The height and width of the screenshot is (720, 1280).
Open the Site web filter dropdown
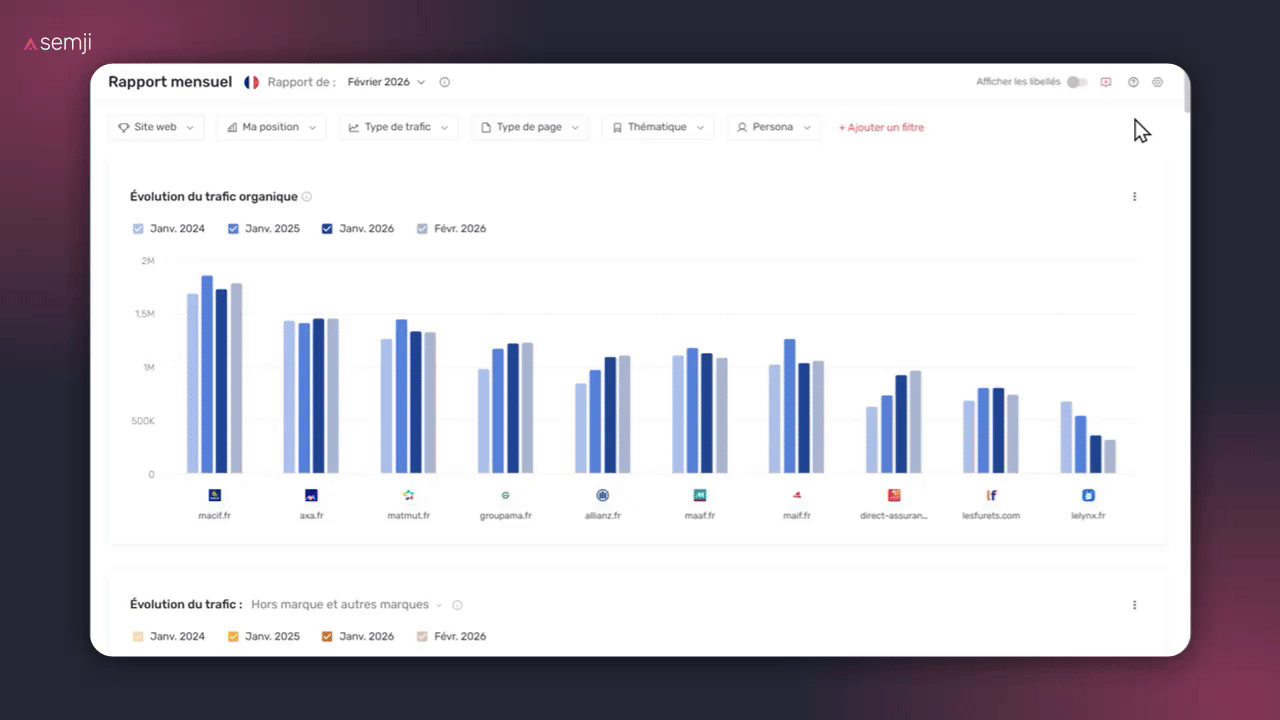(156, 127)
